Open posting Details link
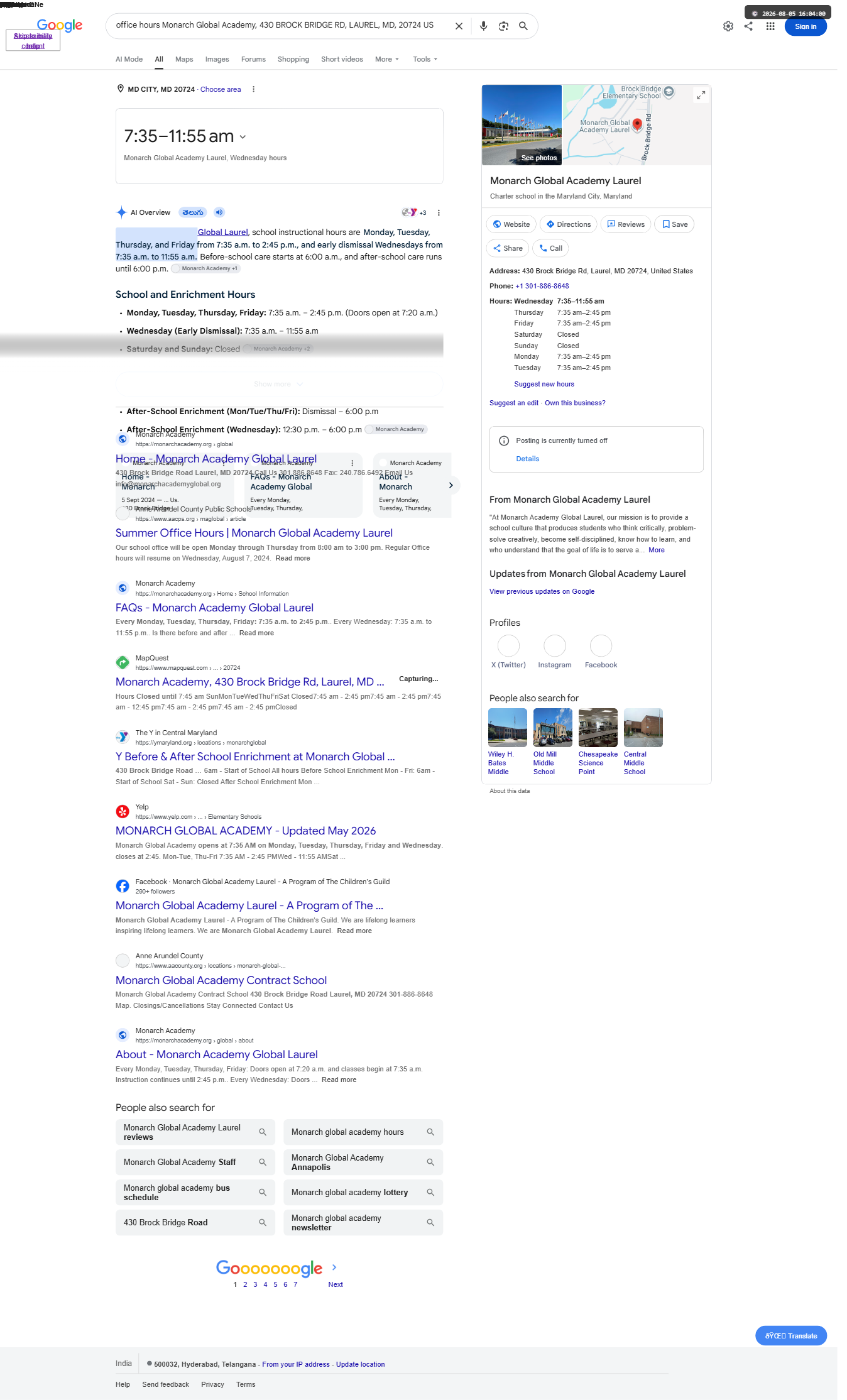Image resolution: width=847 pixels, height=1400 pixels. (x=528, y=459)
